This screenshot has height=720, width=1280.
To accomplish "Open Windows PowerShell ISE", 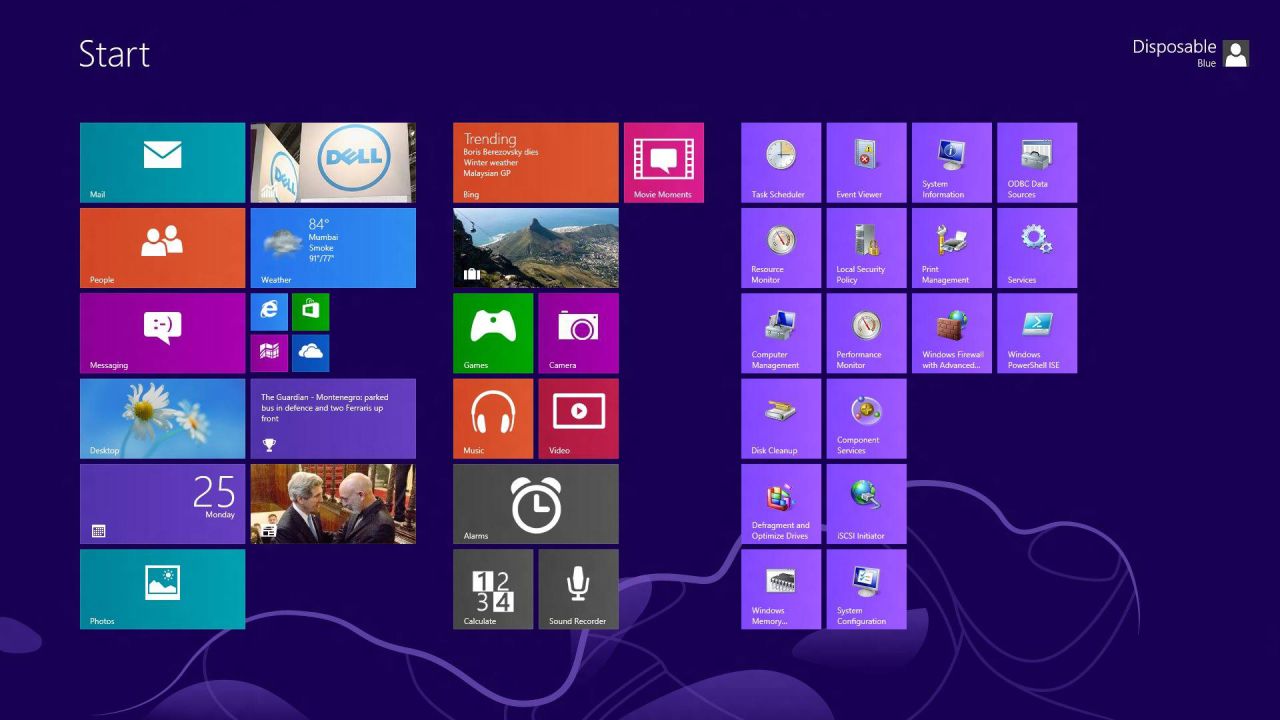I will pyautogui.click(x=1037, y=333).
